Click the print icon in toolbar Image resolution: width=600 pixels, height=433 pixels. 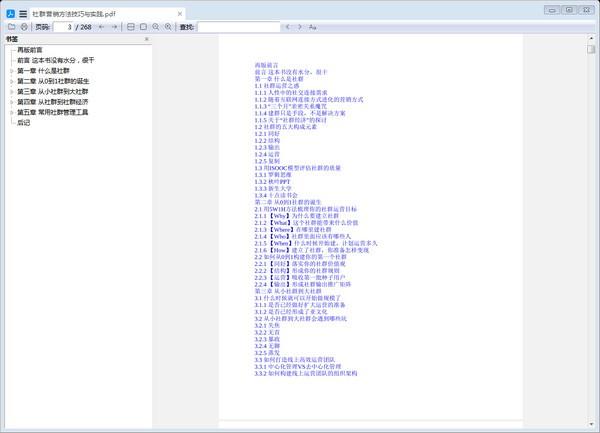pyautogui.click(x=24, y=27)
